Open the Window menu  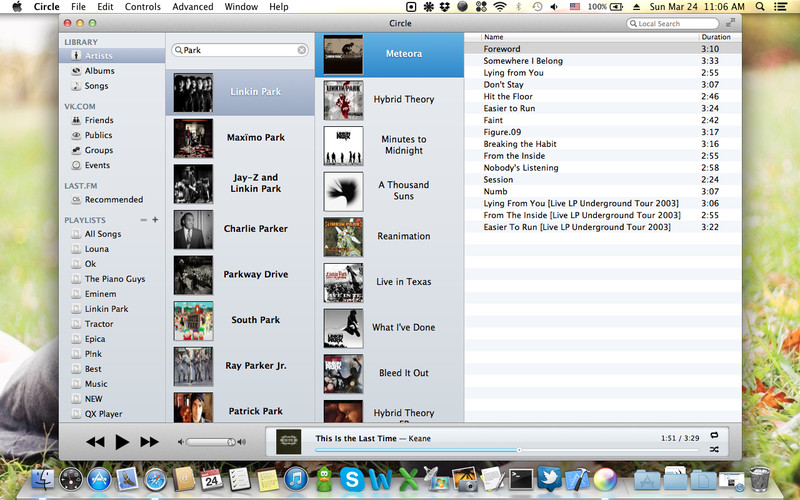point(241,7)
